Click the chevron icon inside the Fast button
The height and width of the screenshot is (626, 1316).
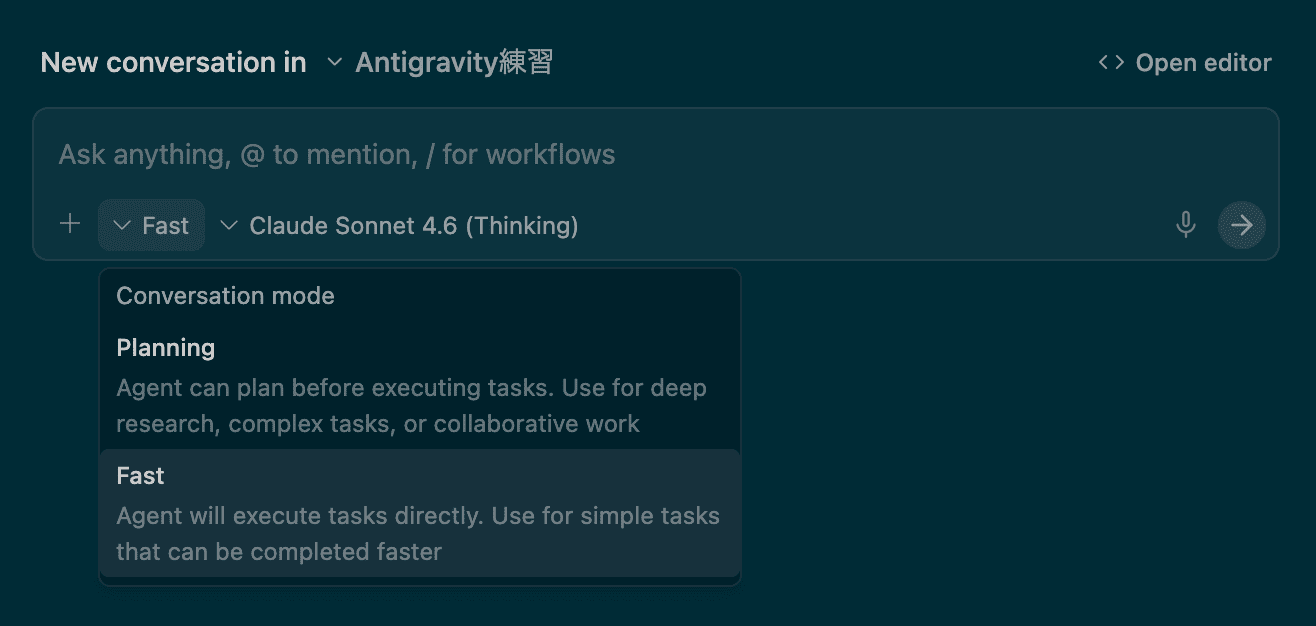[x=123, y=226]
